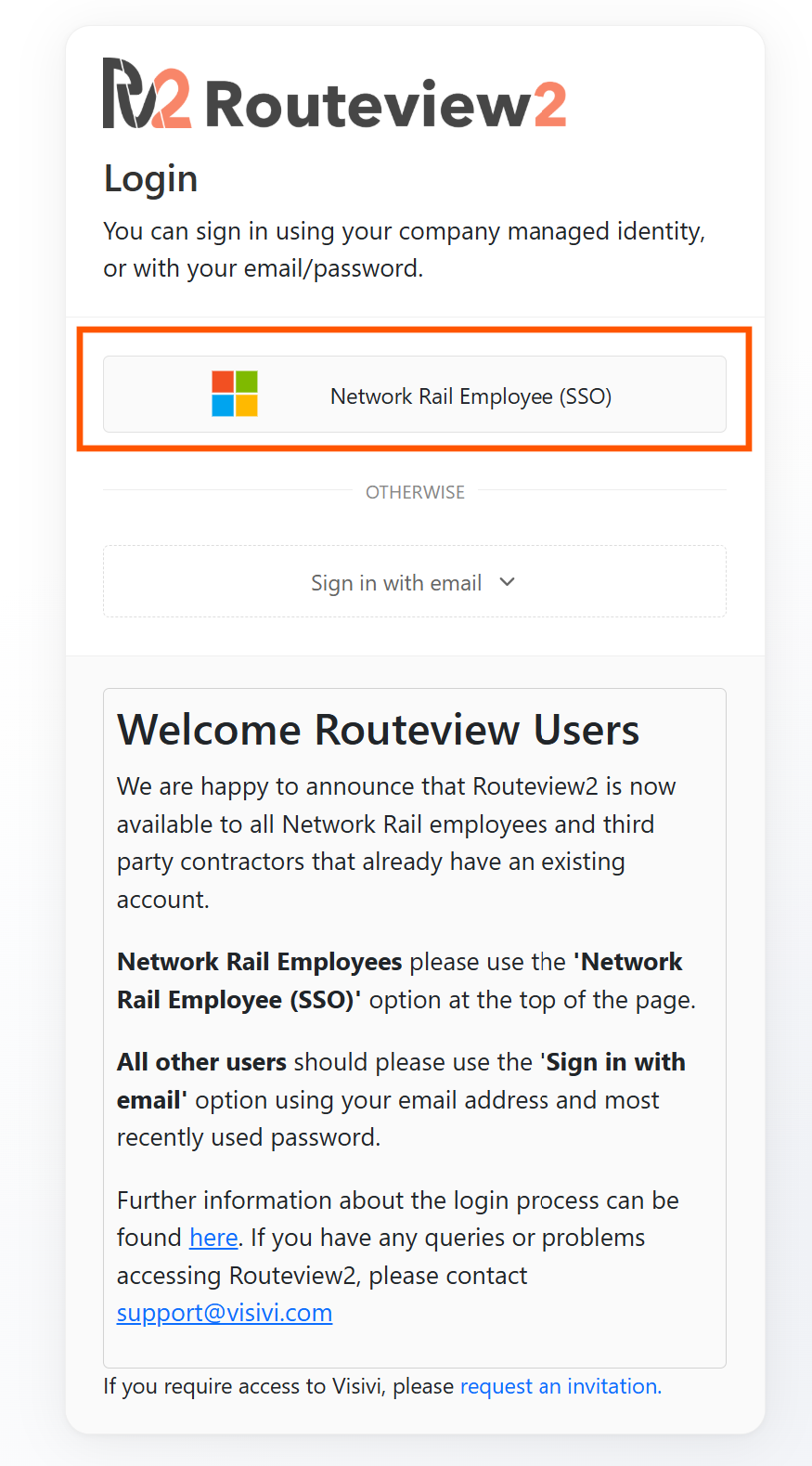Click the bold 'All other users' text
The height and width of the screenshot is (1466, 812).
point(201,1062)
